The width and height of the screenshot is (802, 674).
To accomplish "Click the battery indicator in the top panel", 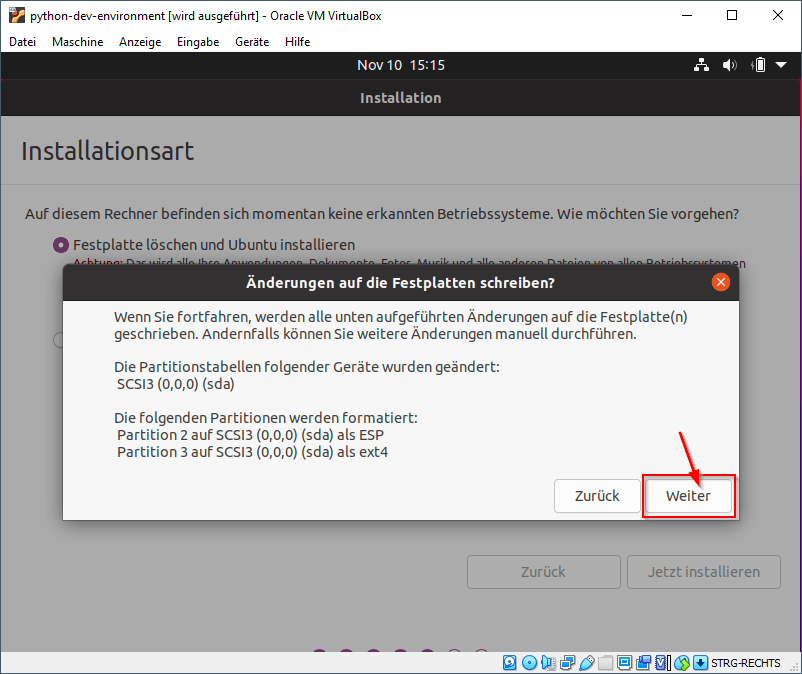I will coord(758,64).
